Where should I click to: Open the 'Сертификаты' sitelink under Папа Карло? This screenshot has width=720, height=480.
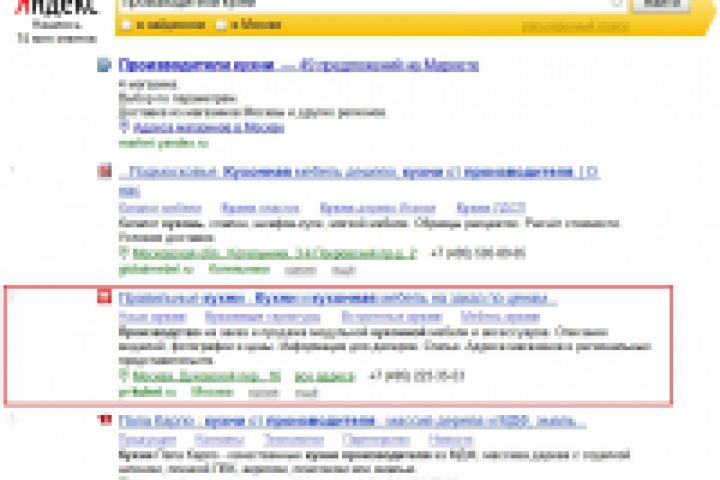tap(376, 440)
